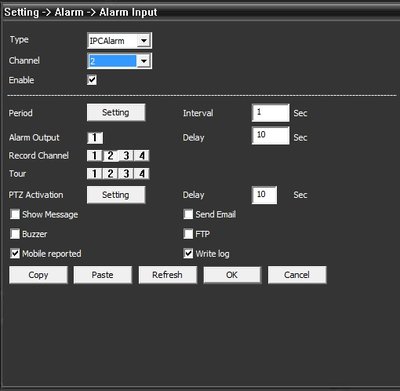400x391 pixels.
Task: Toggle Record Channel 1
Action: pos(95,156)
